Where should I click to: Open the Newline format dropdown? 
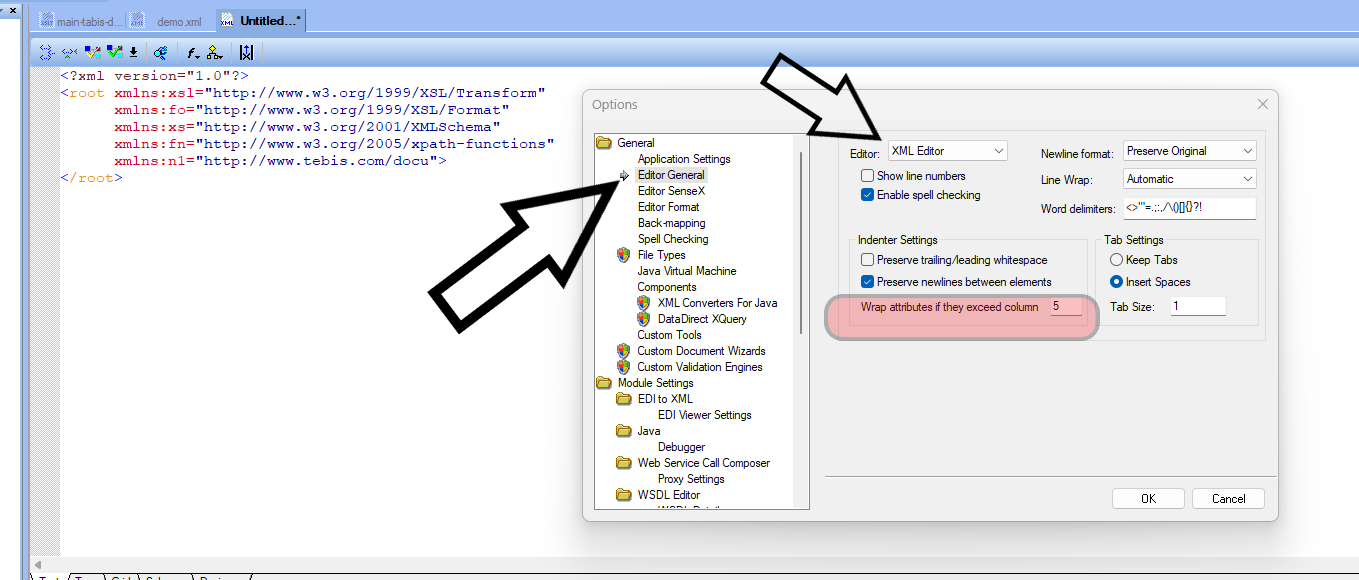[1189, 151]
